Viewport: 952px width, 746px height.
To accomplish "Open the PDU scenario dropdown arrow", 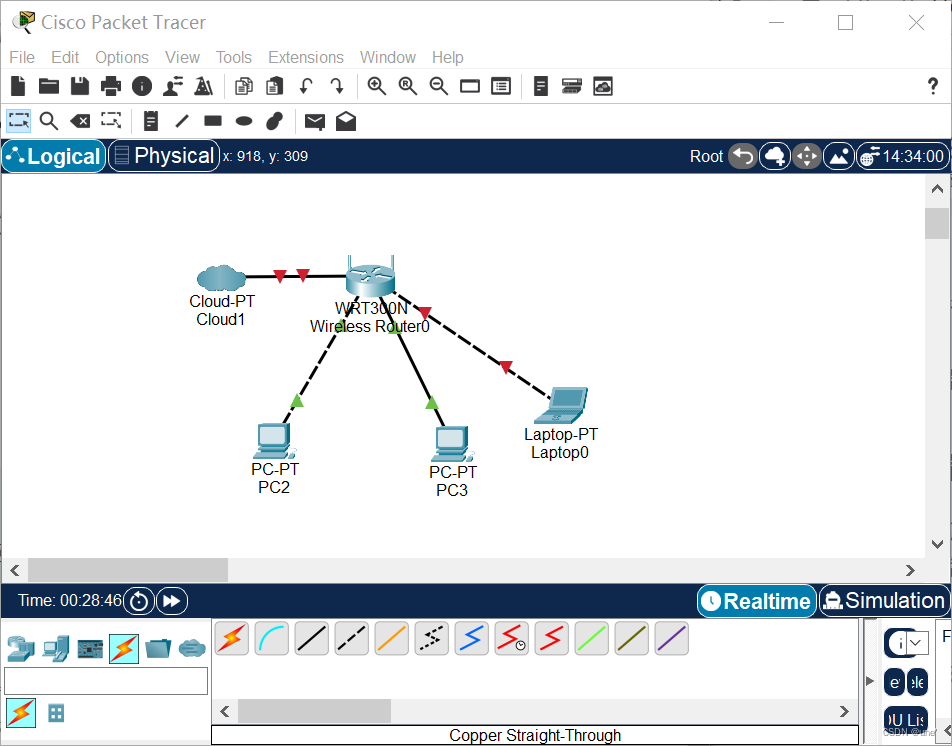I will click(917, 642).
